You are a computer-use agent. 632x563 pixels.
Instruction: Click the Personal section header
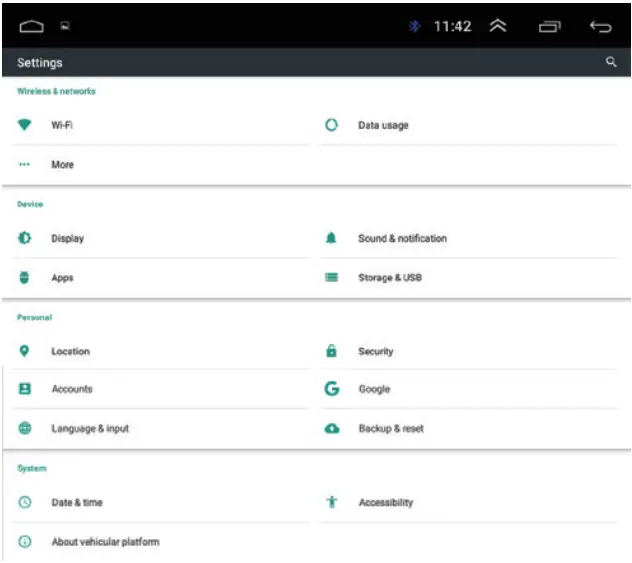34,317
